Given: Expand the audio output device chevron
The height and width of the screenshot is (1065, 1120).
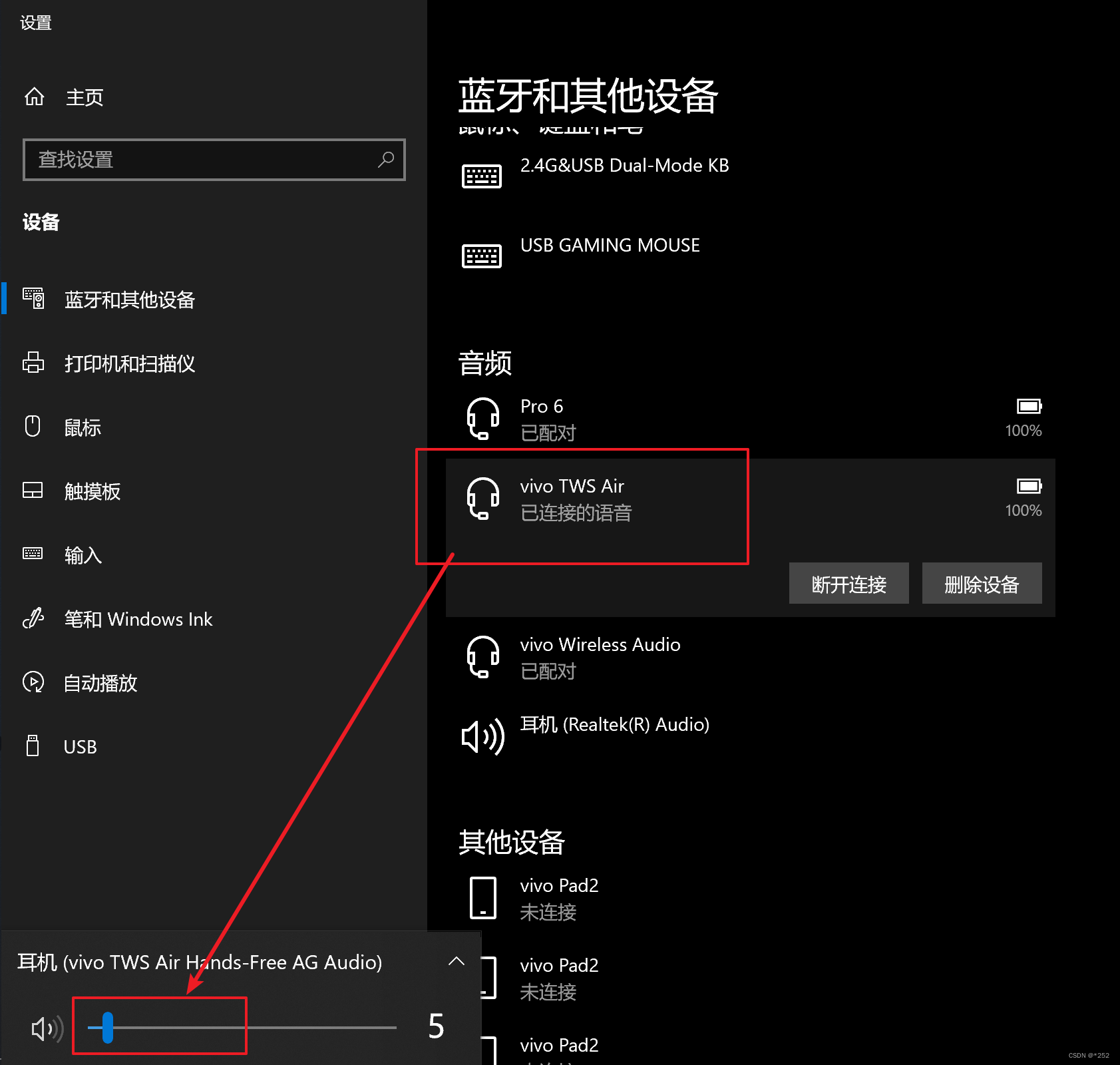Looking at the screenshot, I should 457,960.
